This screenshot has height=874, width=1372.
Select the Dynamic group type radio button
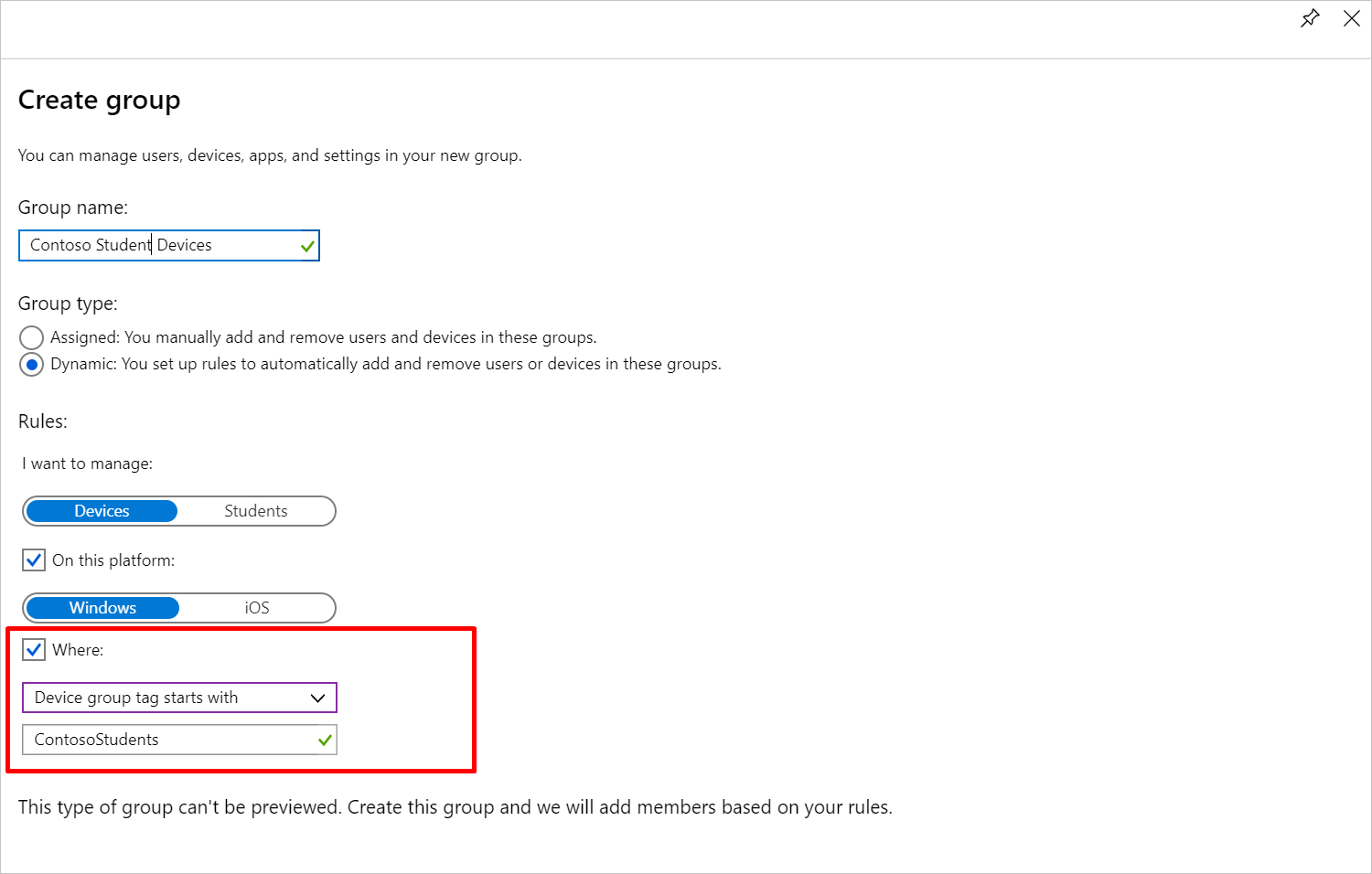click(32, 365)
